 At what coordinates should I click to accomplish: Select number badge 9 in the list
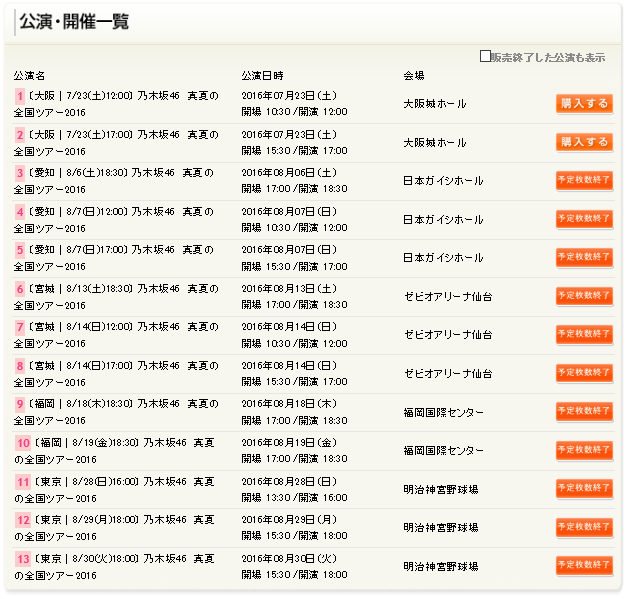[x=20, y=404]
